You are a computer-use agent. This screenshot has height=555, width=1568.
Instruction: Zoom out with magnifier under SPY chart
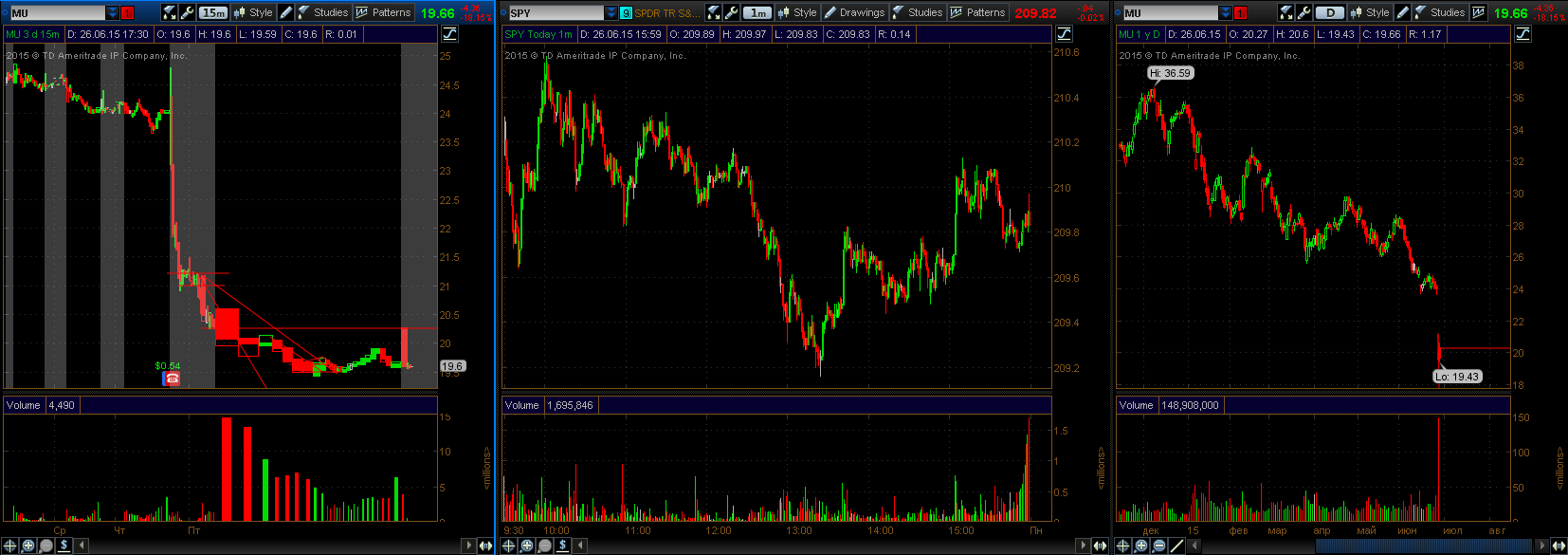tap(544, 546)
